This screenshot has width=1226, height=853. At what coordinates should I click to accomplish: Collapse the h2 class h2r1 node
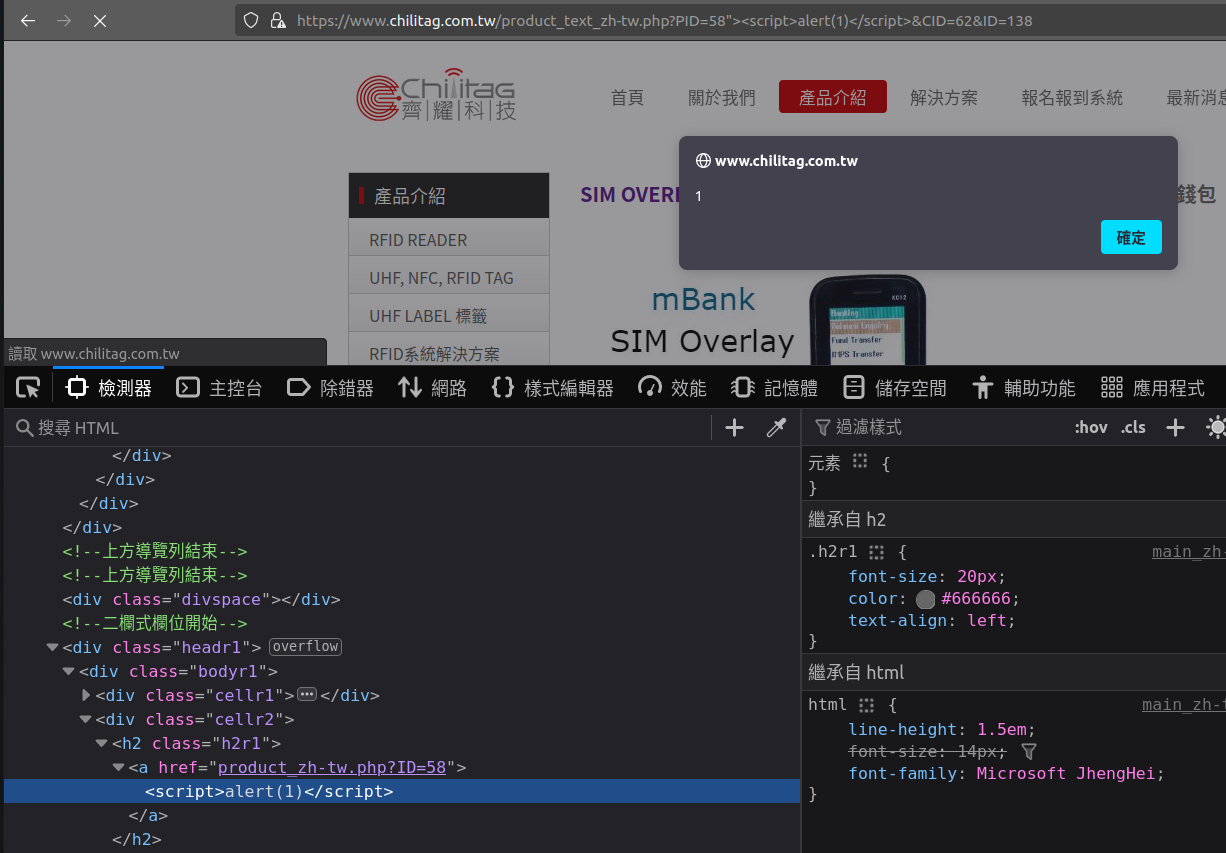pos(102,744)
